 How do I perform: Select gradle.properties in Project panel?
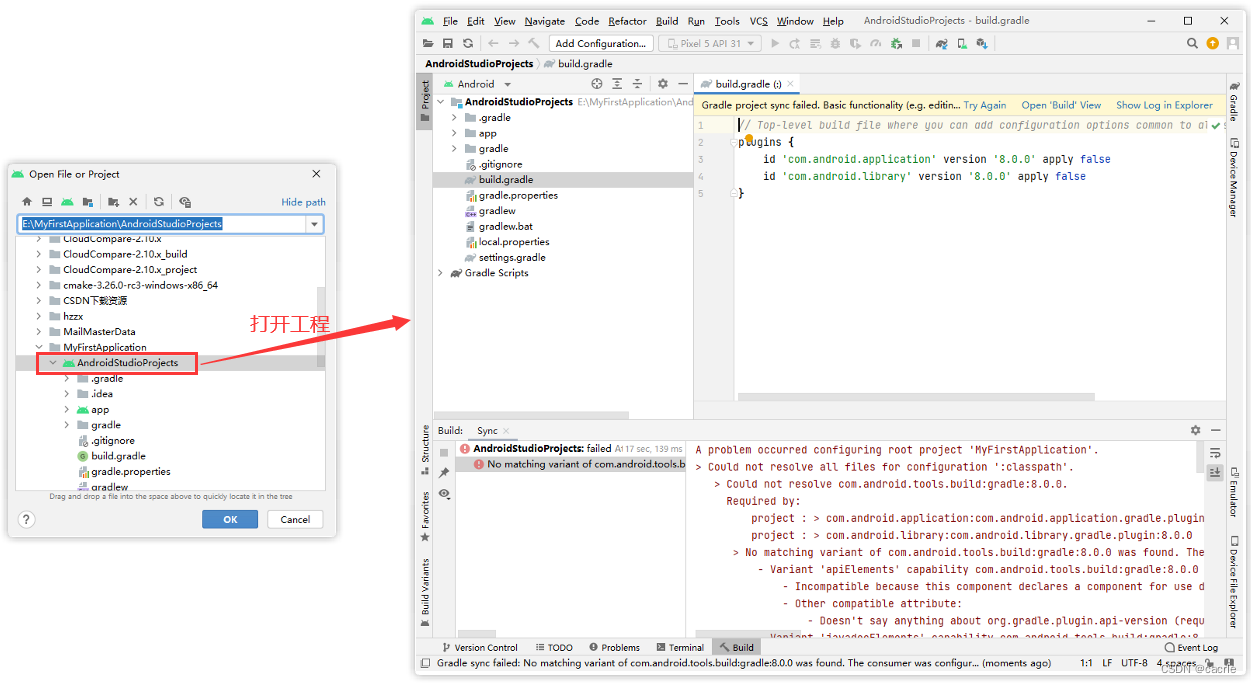pos(518,195)
